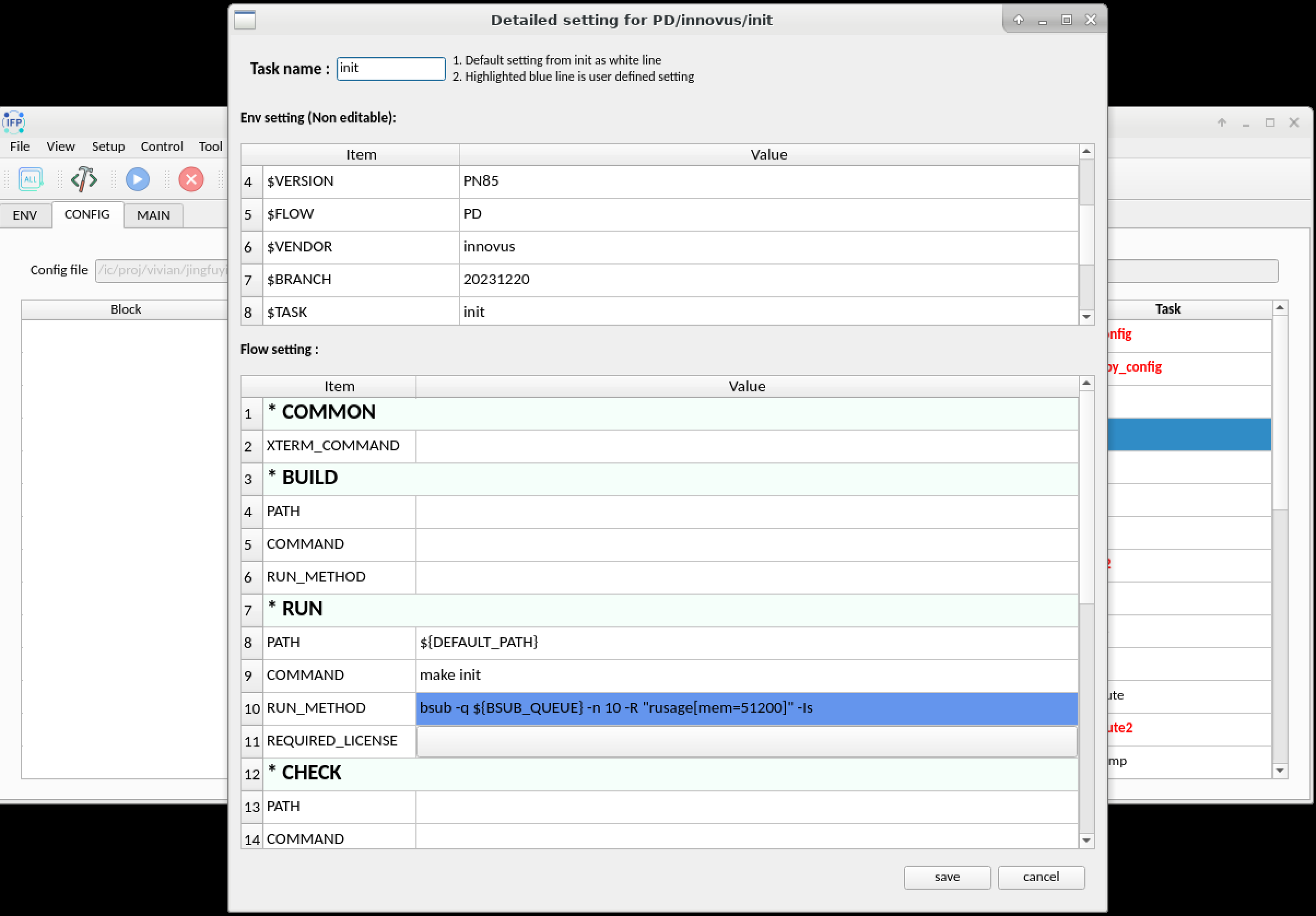The width and height of the screenshot is (1316, 916).
Task: Click the 'ALL' select-all toolbar icon
Action: coord(31,179)
